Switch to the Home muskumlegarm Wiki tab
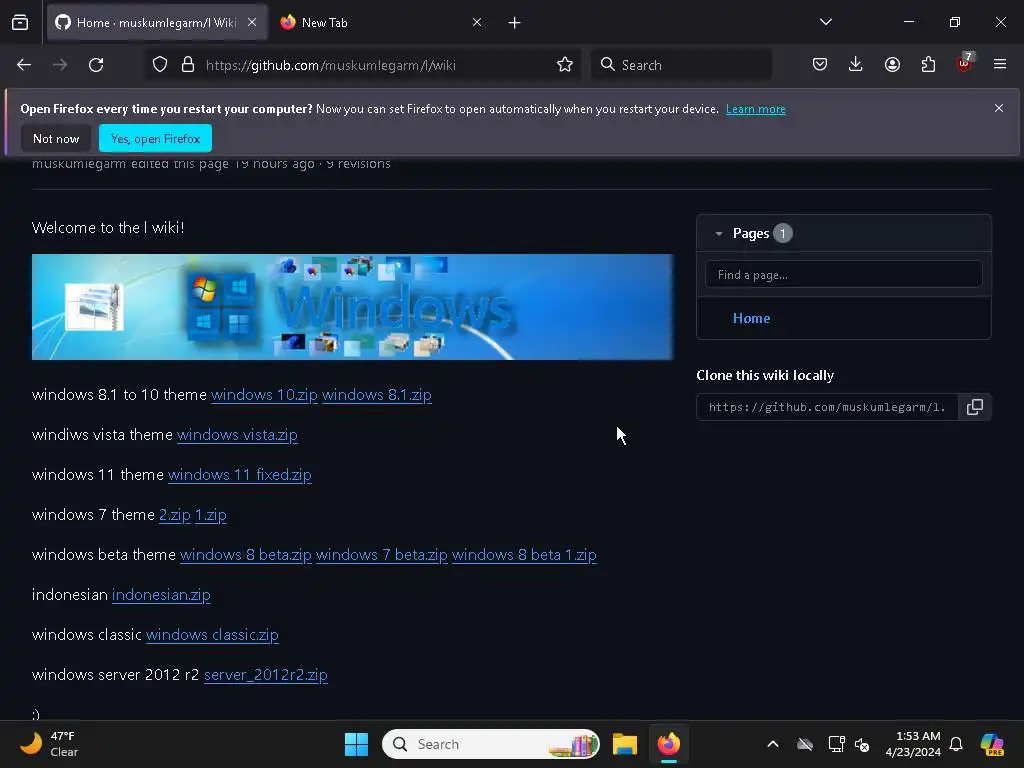 coord(156,23)
